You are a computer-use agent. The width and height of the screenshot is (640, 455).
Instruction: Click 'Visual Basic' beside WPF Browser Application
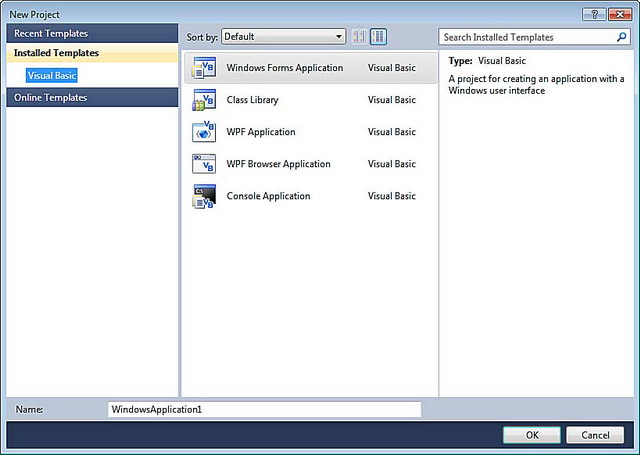point(392,164)
